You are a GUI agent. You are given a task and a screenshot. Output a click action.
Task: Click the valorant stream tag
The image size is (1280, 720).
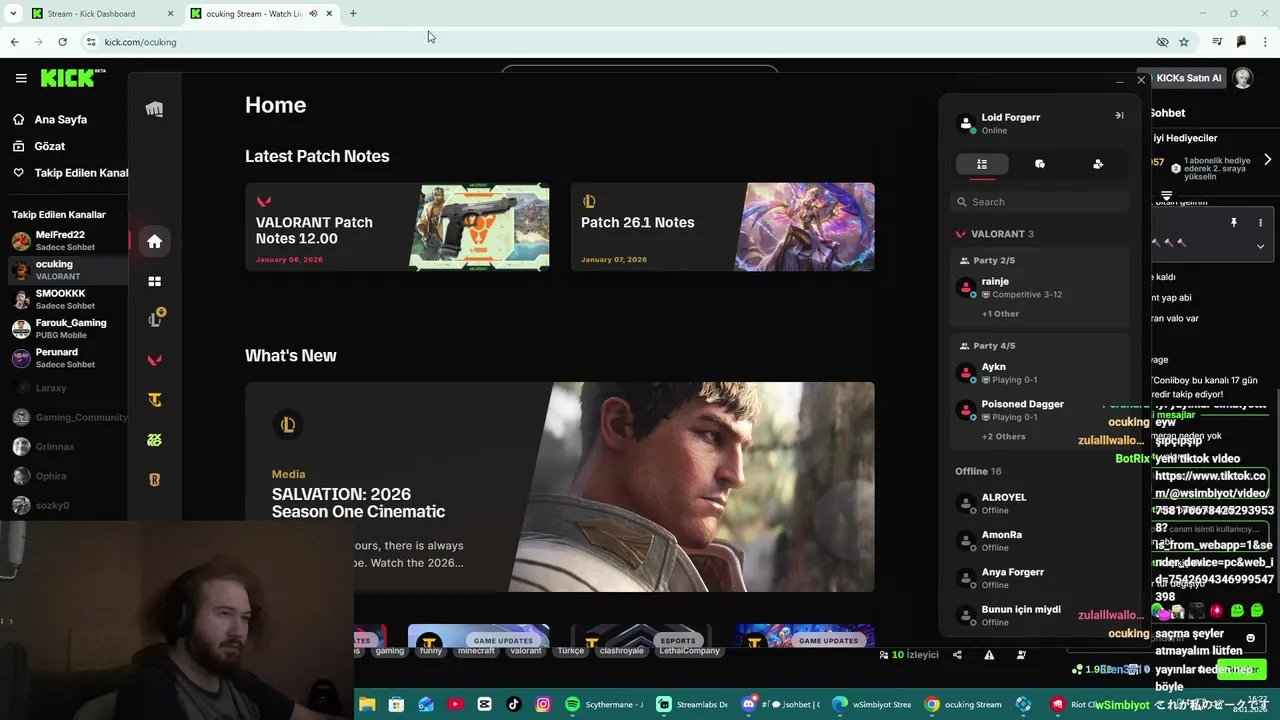[x=526, y=651]
